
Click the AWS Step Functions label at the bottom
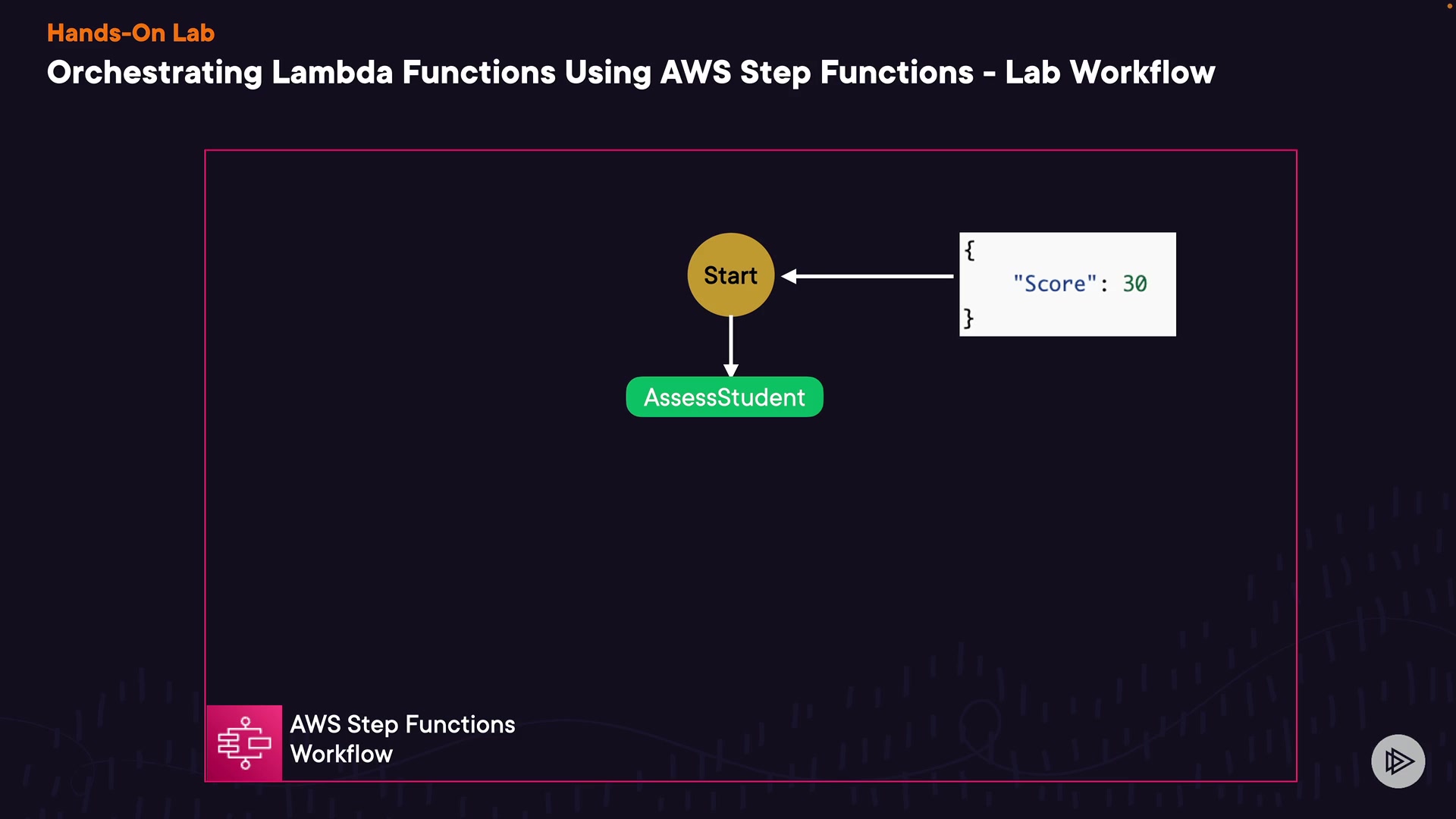coord(402,724)
